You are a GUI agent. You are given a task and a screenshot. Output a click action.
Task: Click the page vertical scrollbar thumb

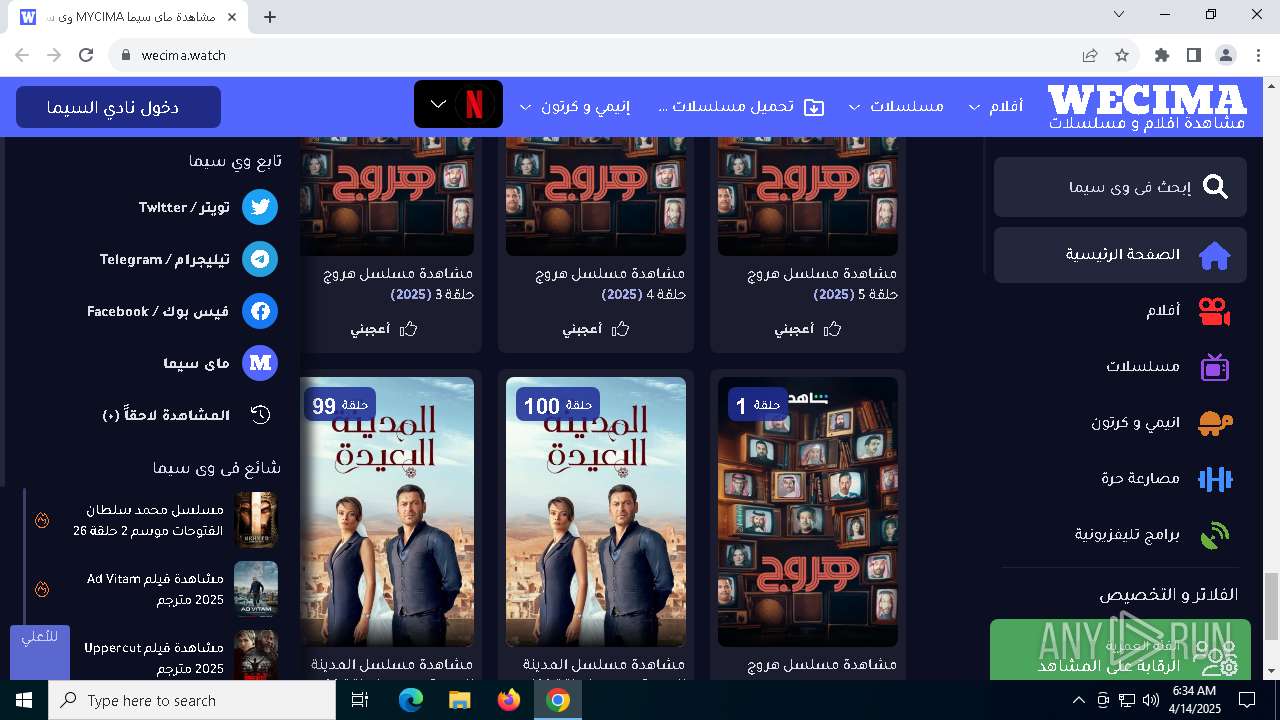pos(1271,606)
